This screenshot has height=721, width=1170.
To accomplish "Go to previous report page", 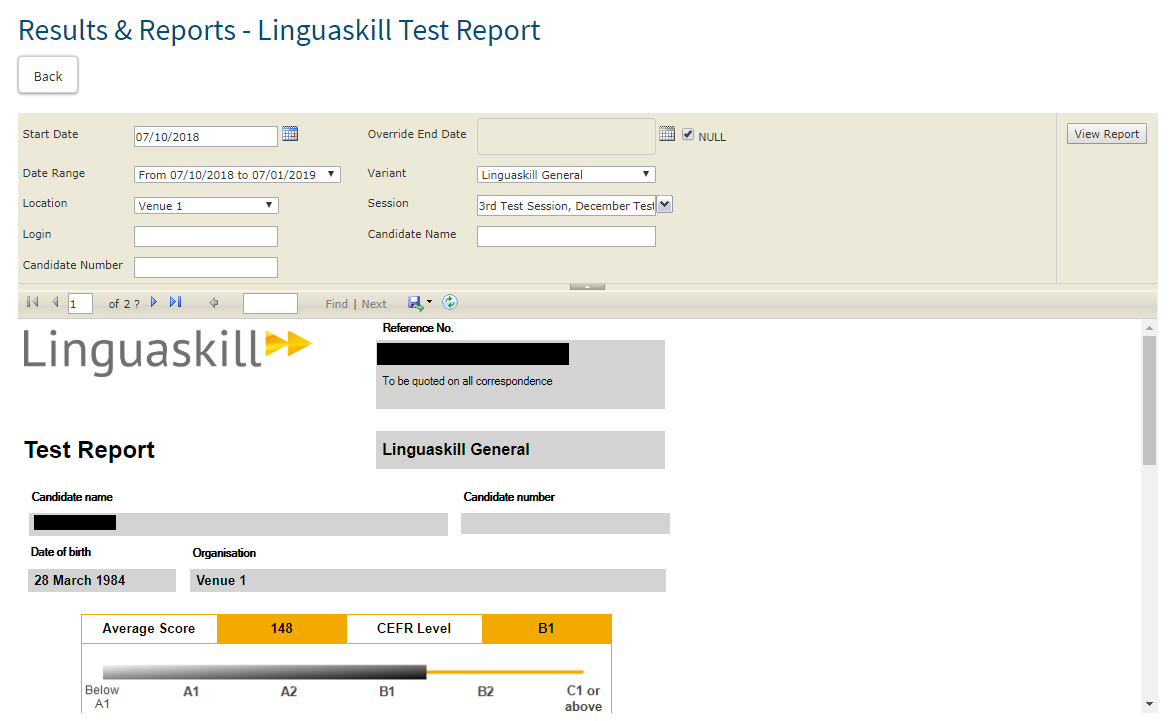I will coord(55,302).
